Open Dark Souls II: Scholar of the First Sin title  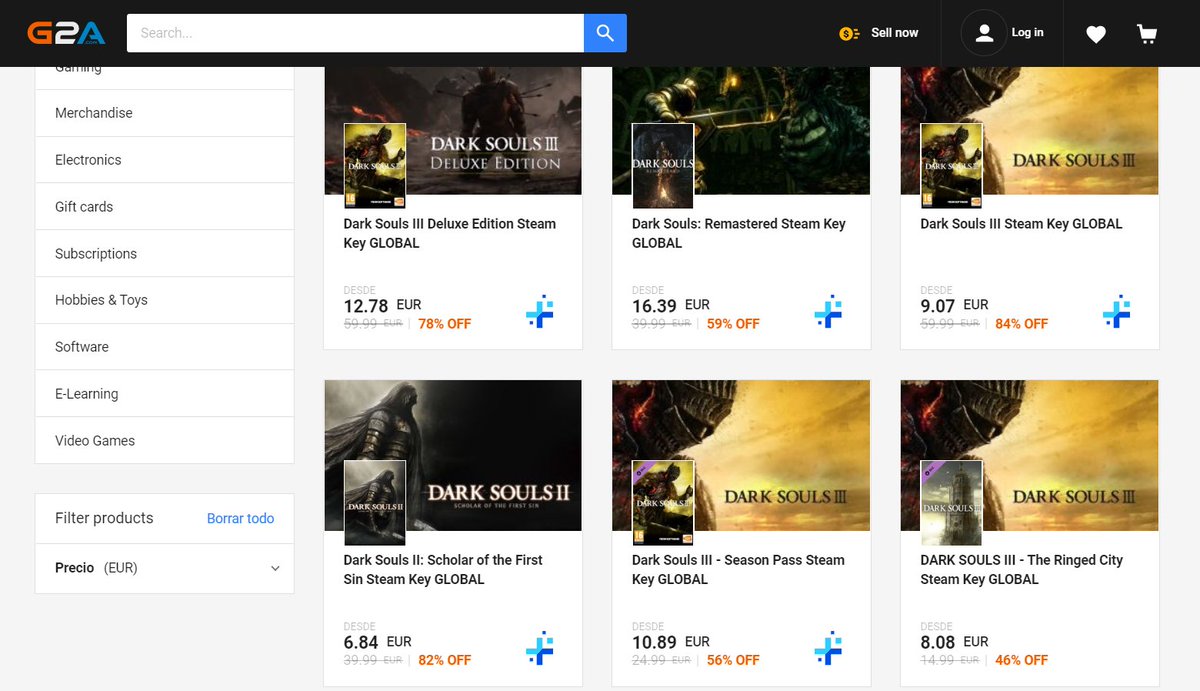coord(443,569)
